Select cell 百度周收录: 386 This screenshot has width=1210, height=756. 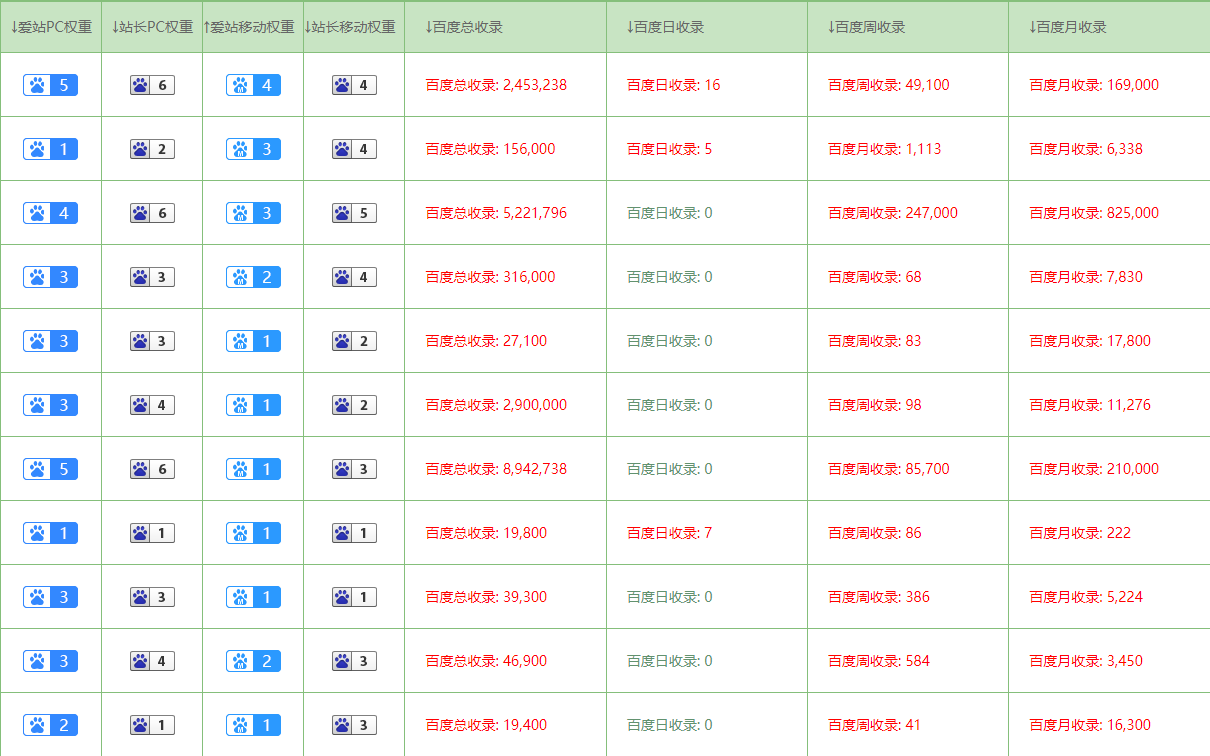click(879, 597)
